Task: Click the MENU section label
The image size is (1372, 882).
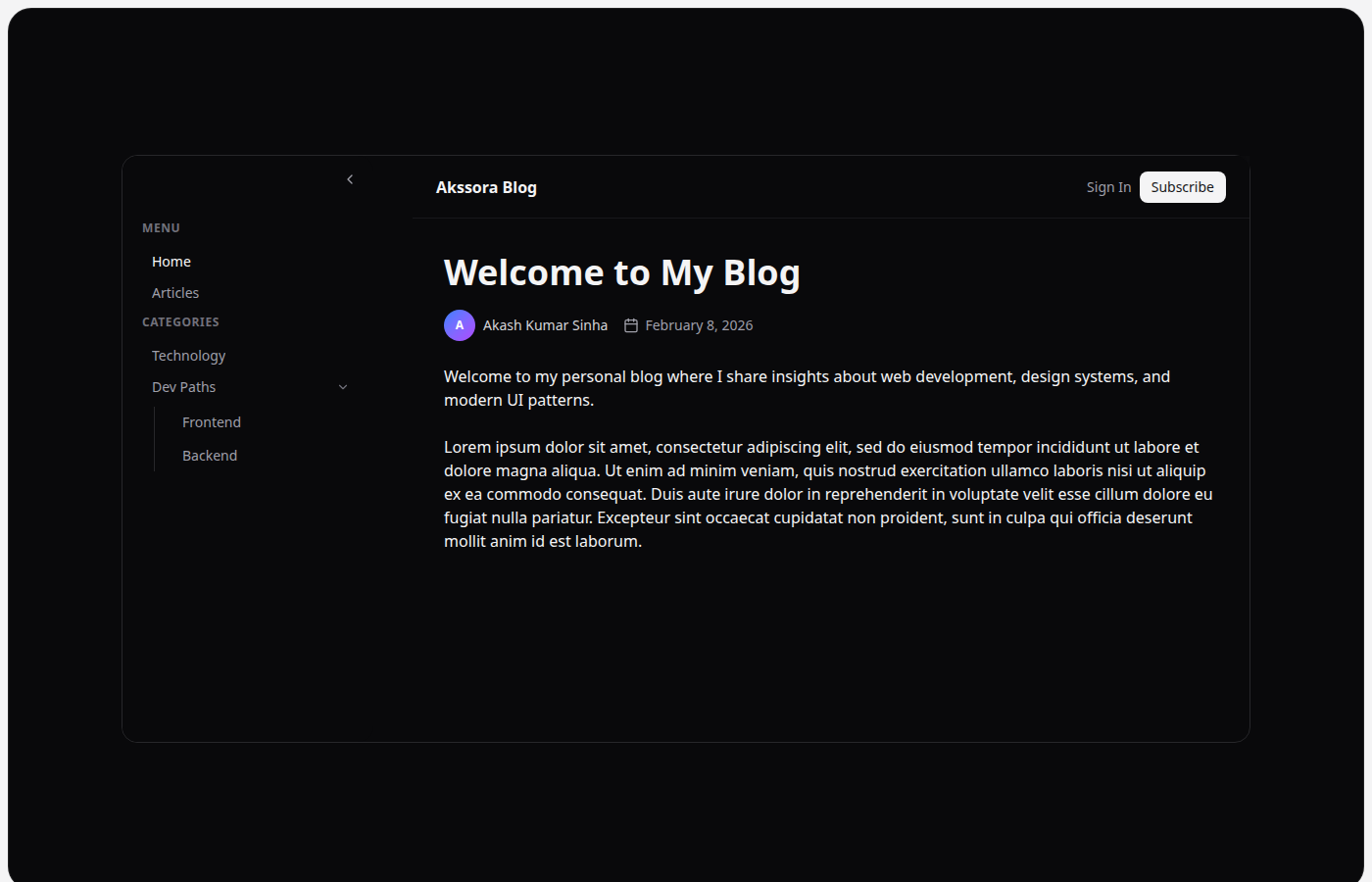Action: (x=161, y=228)
